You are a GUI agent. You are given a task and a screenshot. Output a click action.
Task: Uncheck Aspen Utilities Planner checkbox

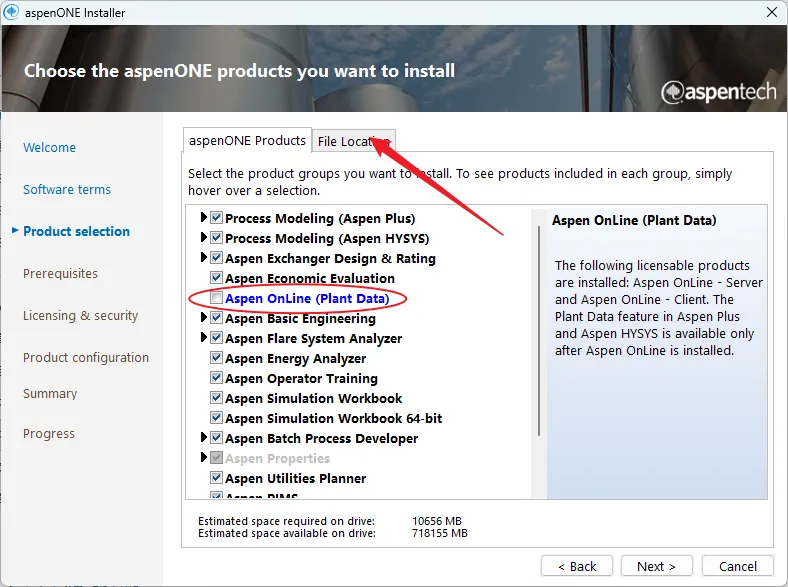[x=217, y=478]
